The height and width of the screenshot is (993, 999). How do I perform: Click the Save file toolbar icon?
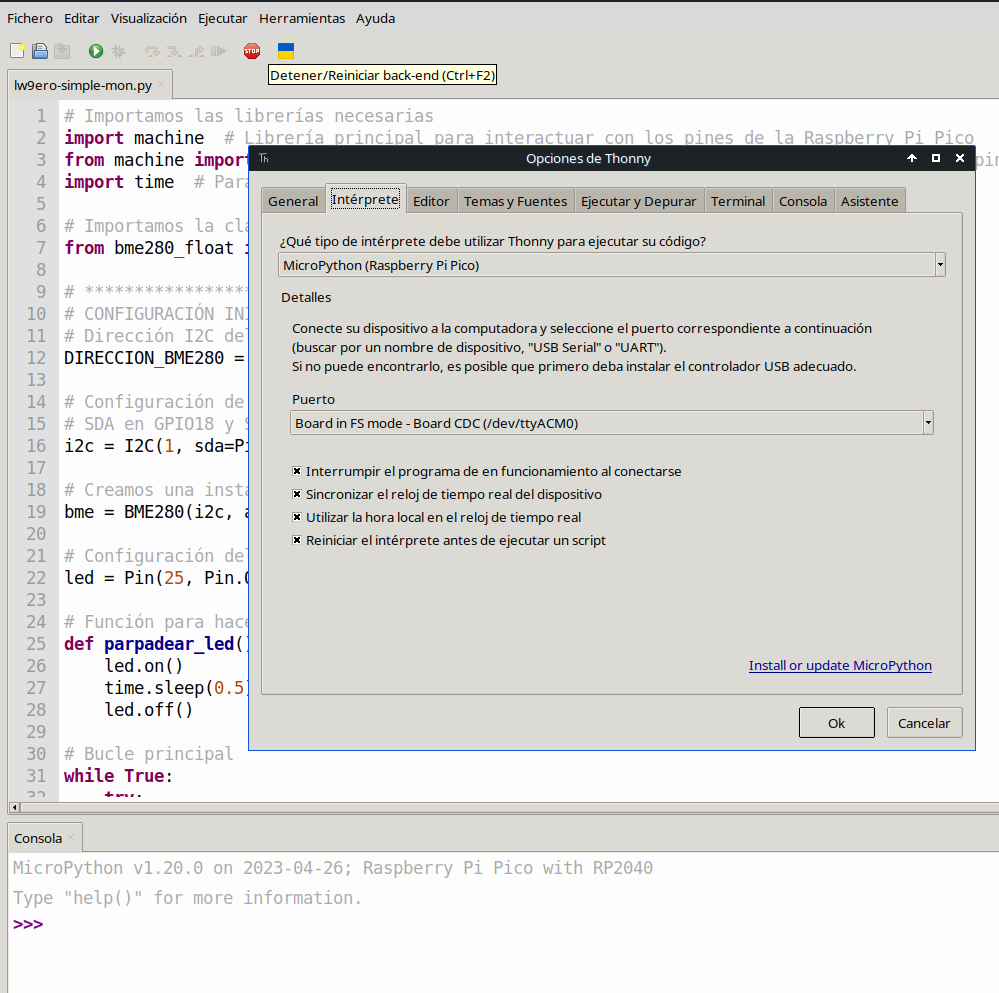[x=62, y=51]
